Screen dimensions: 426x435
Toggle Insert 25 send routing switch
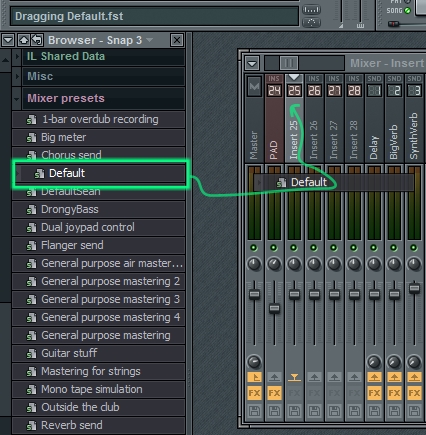[x=294, y=377]
